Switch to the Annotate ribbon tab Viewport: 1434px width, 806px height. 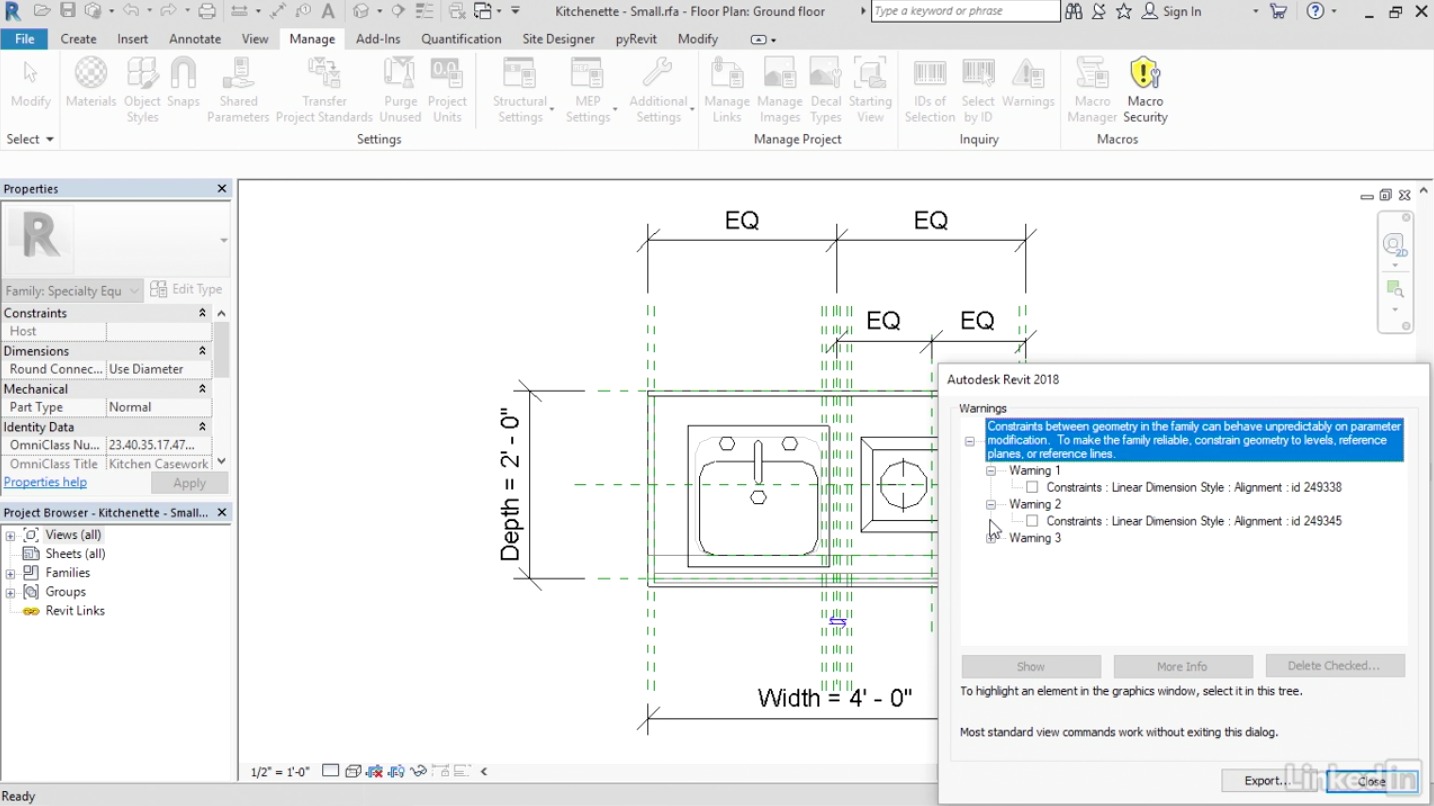[x=194, y=39]
